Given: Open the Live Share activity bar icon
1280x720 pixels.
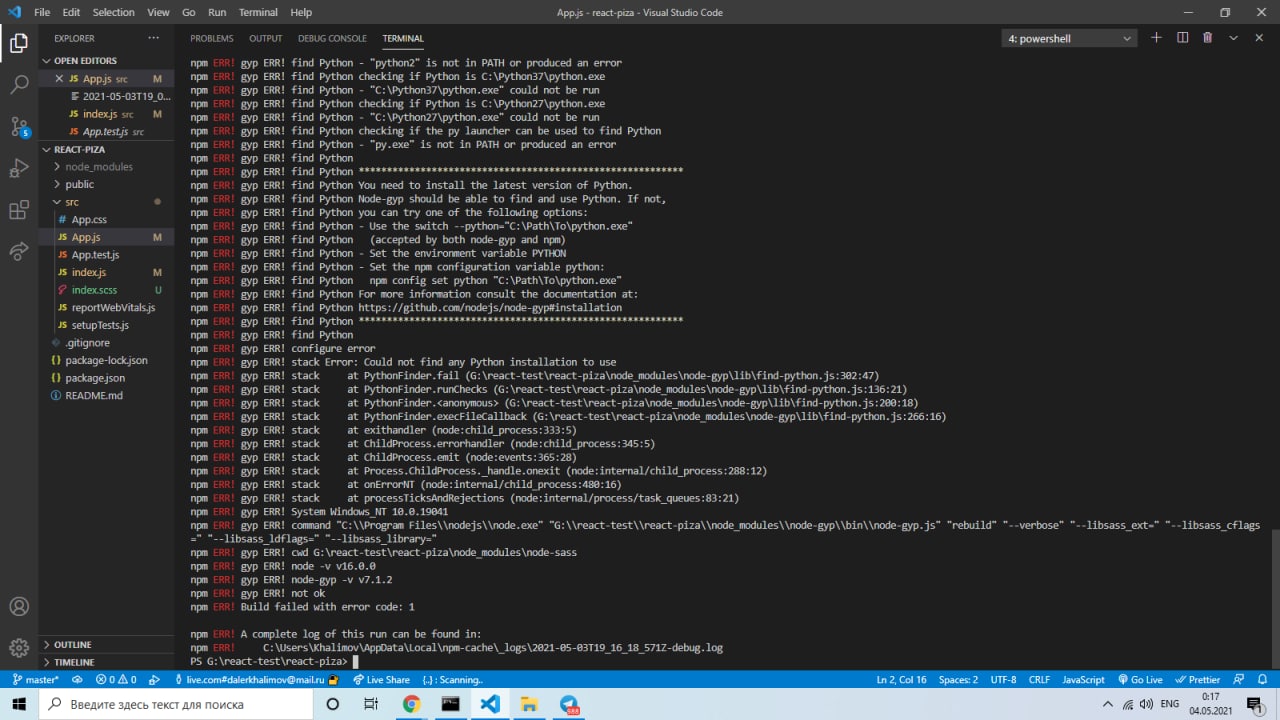Looking at the screenshot, I should point(19,251).
